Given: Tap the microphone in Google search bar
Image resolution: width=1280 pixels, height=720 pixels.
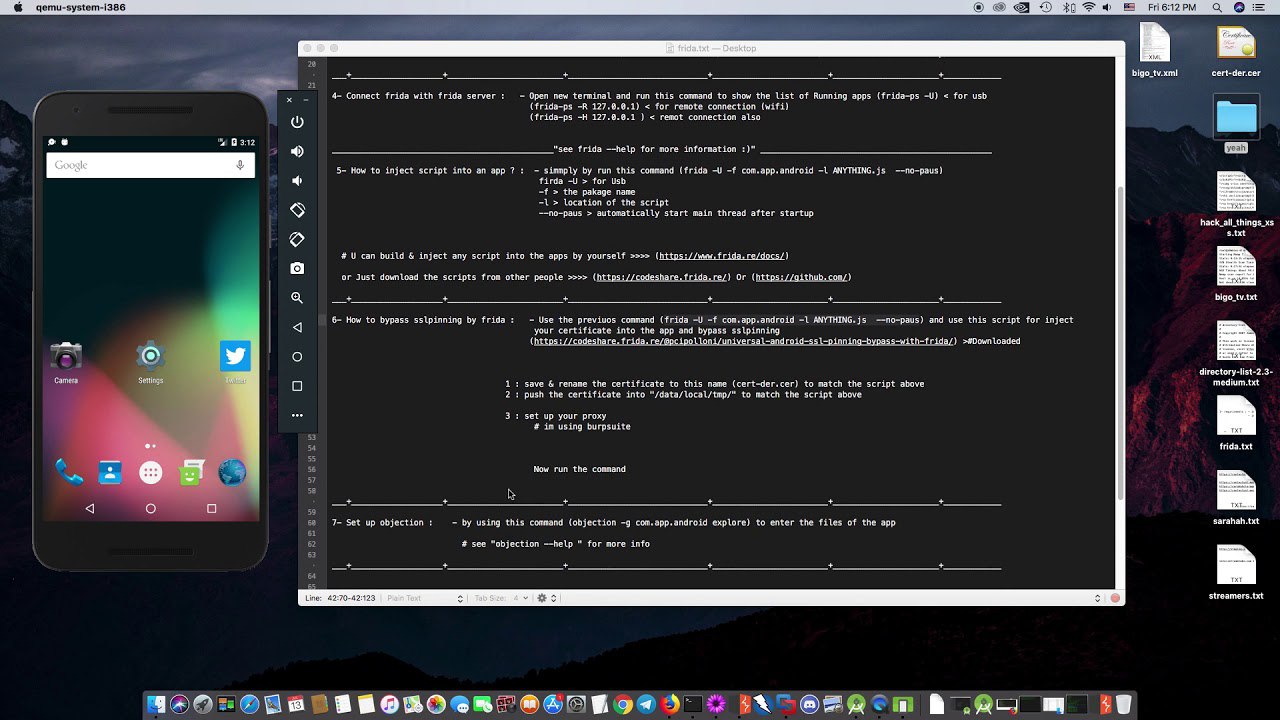Looking at the screenshot, I should coord(240,165).
